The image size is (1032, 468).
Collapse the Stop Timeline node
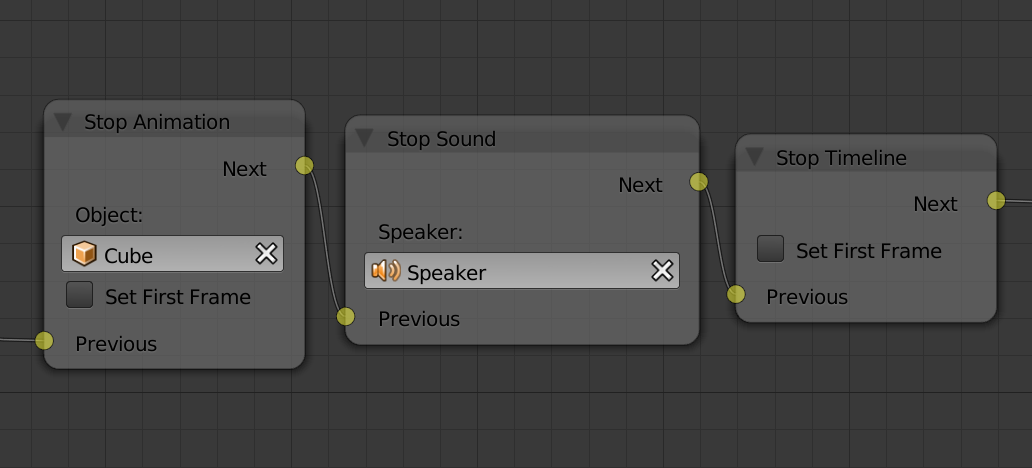pos(754,157)
